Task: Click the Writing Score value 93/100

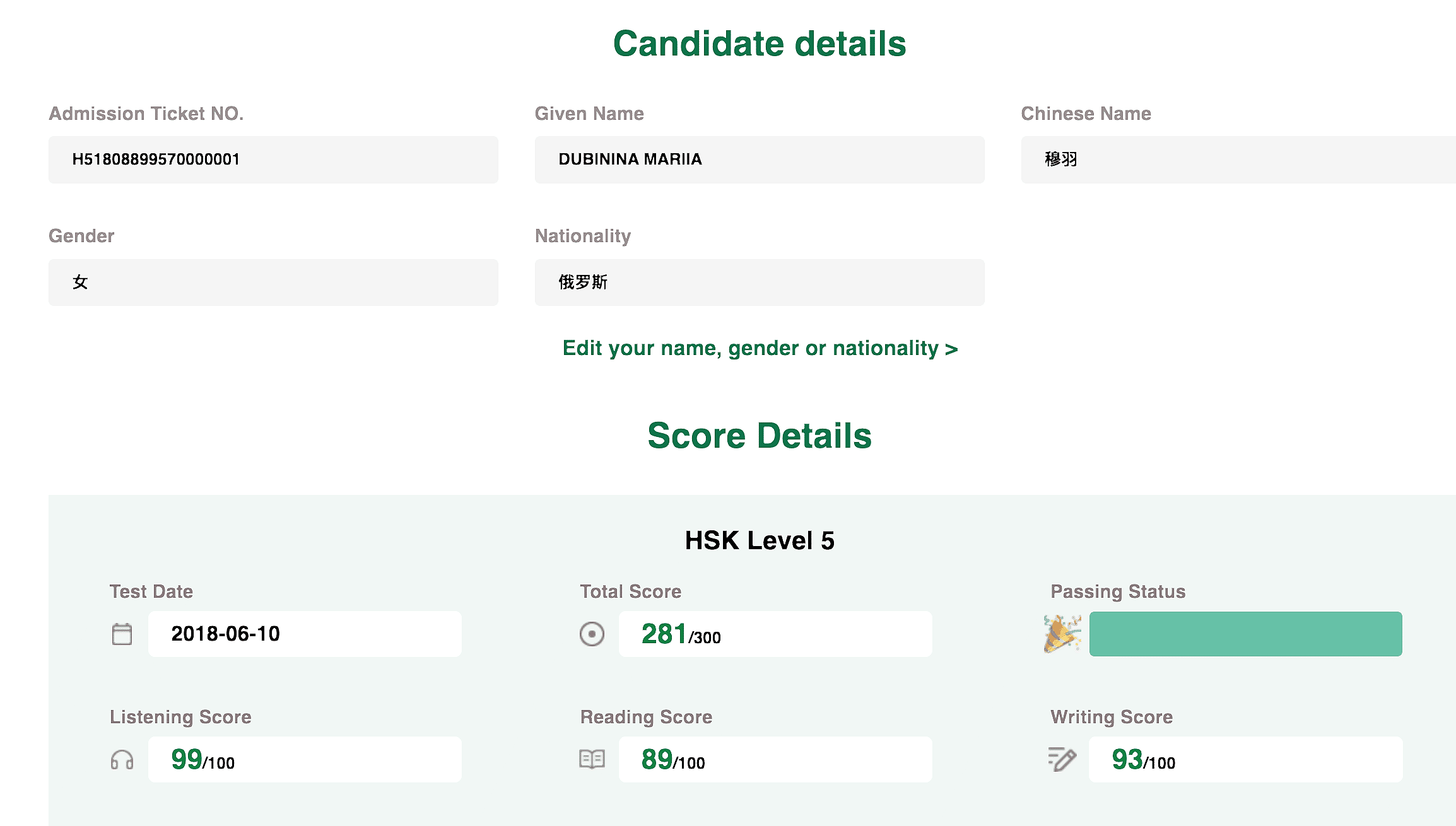Action: point(1246,759)
